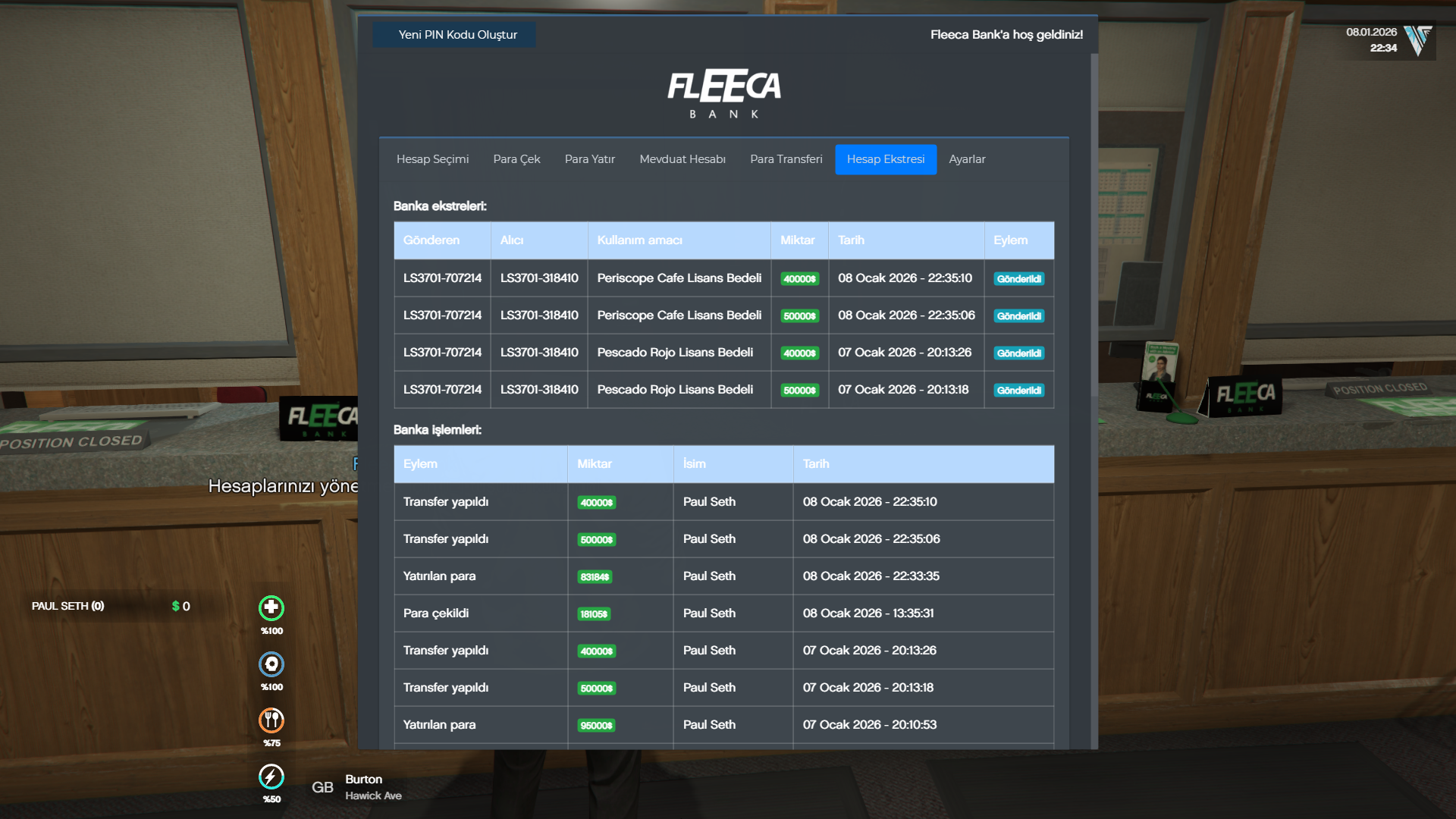Click statement date 08 Ocak 2026 - 22:35:10
The image size is (1456, 819).
click(905, 278)
